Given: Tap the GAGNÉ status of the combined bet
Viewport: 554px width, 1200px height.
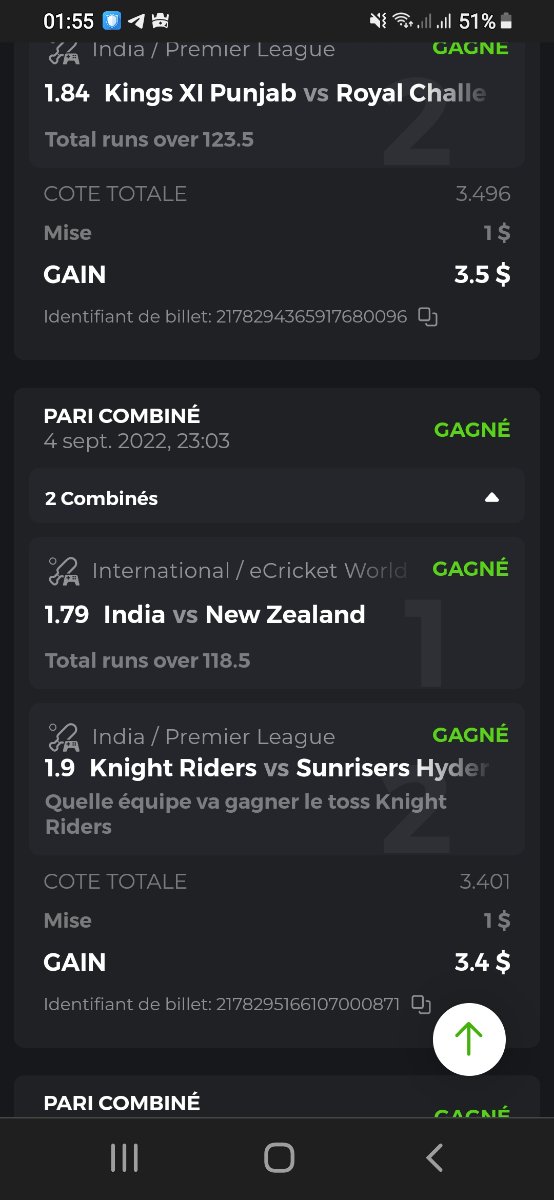Looking at the screenshot, I should 472,429.
